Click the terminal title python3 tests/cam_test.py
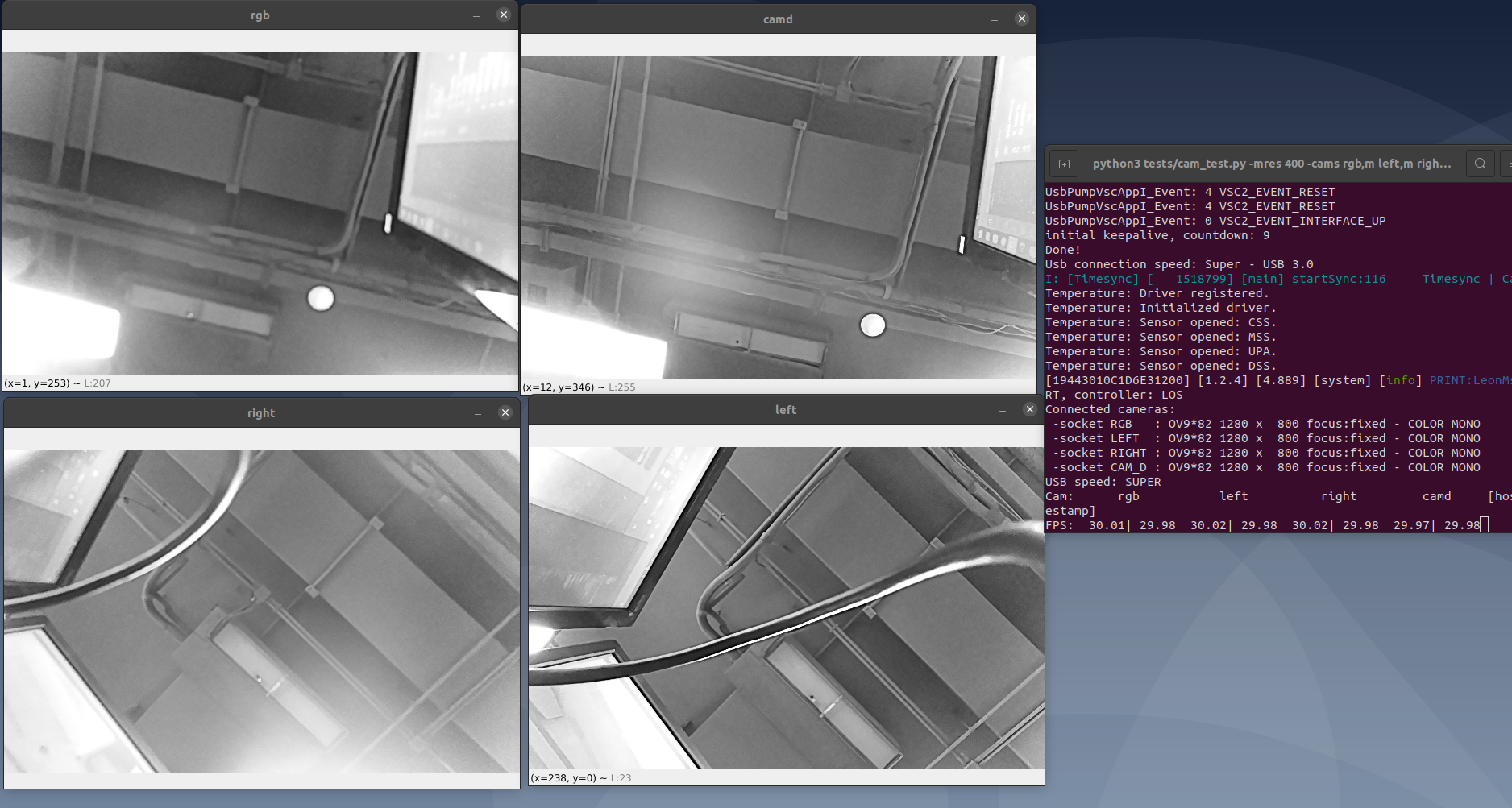Image resolution: width=1512 pixels, height=808 pixels. click(x=1271, y=164)
